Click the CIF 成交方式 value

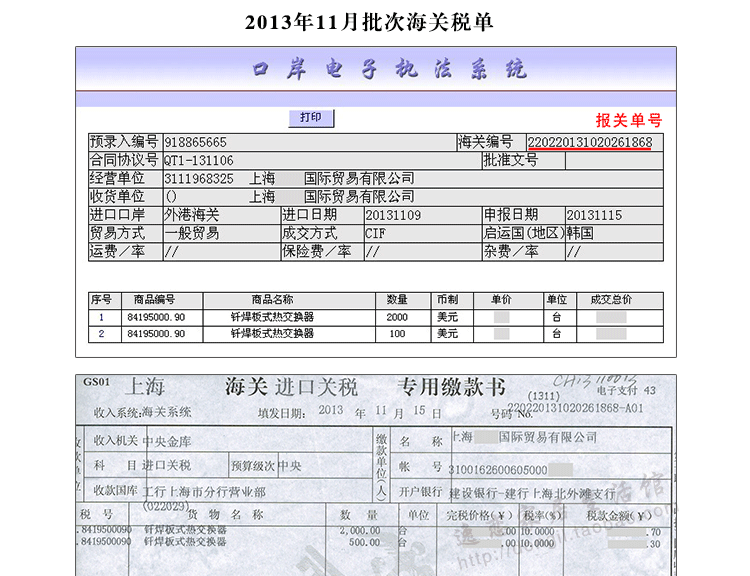click(x=375, y=233)
